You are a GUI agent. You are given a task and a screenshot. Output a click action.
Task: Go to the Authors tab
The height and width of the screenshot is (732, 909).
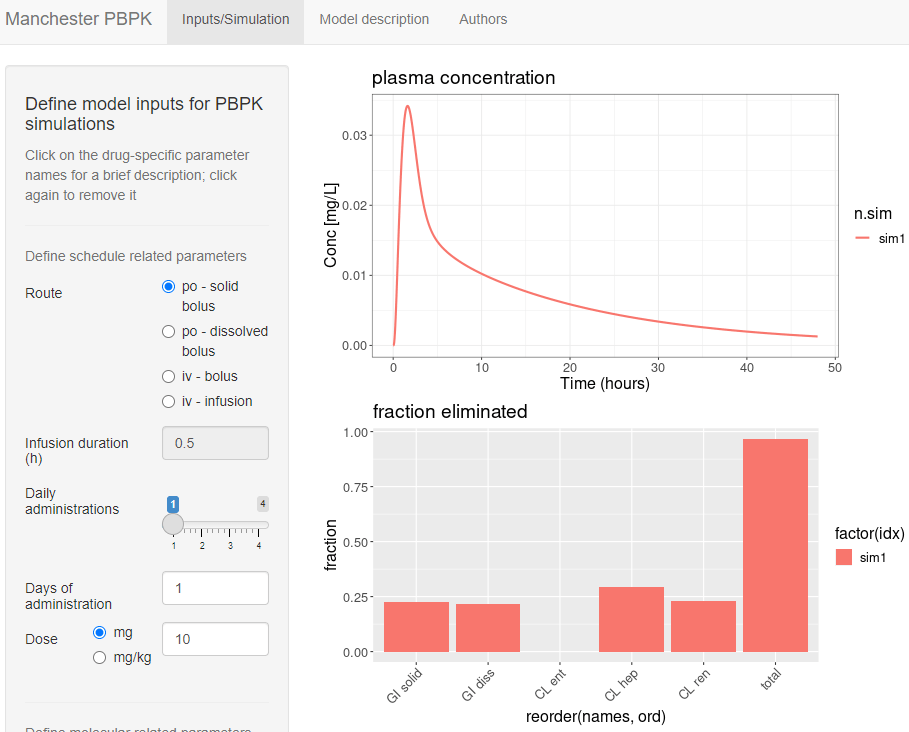coord(483,19)
